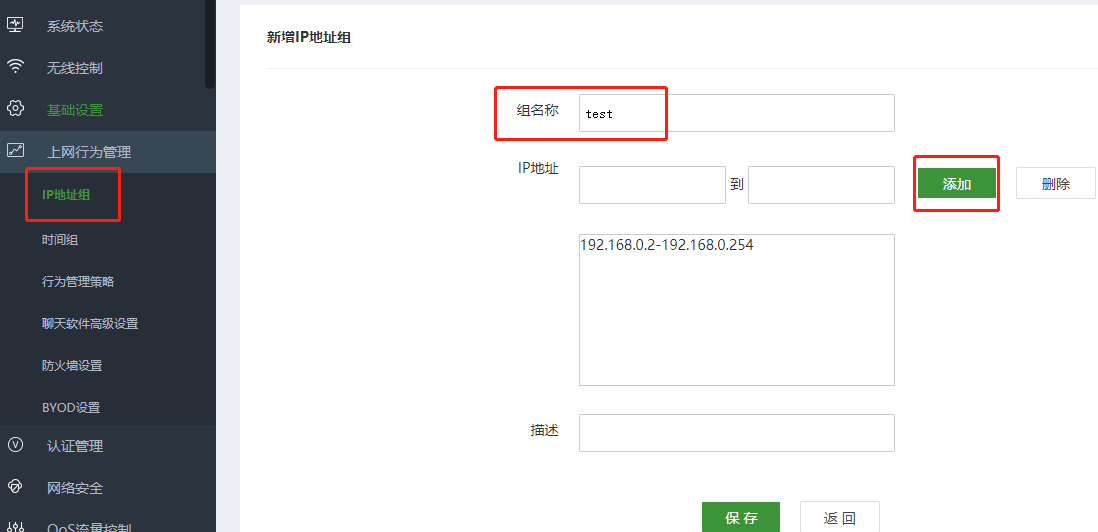Click the basic settings gear icon
The width and height of the screenshot is (1098, 532).
point(15,108)
